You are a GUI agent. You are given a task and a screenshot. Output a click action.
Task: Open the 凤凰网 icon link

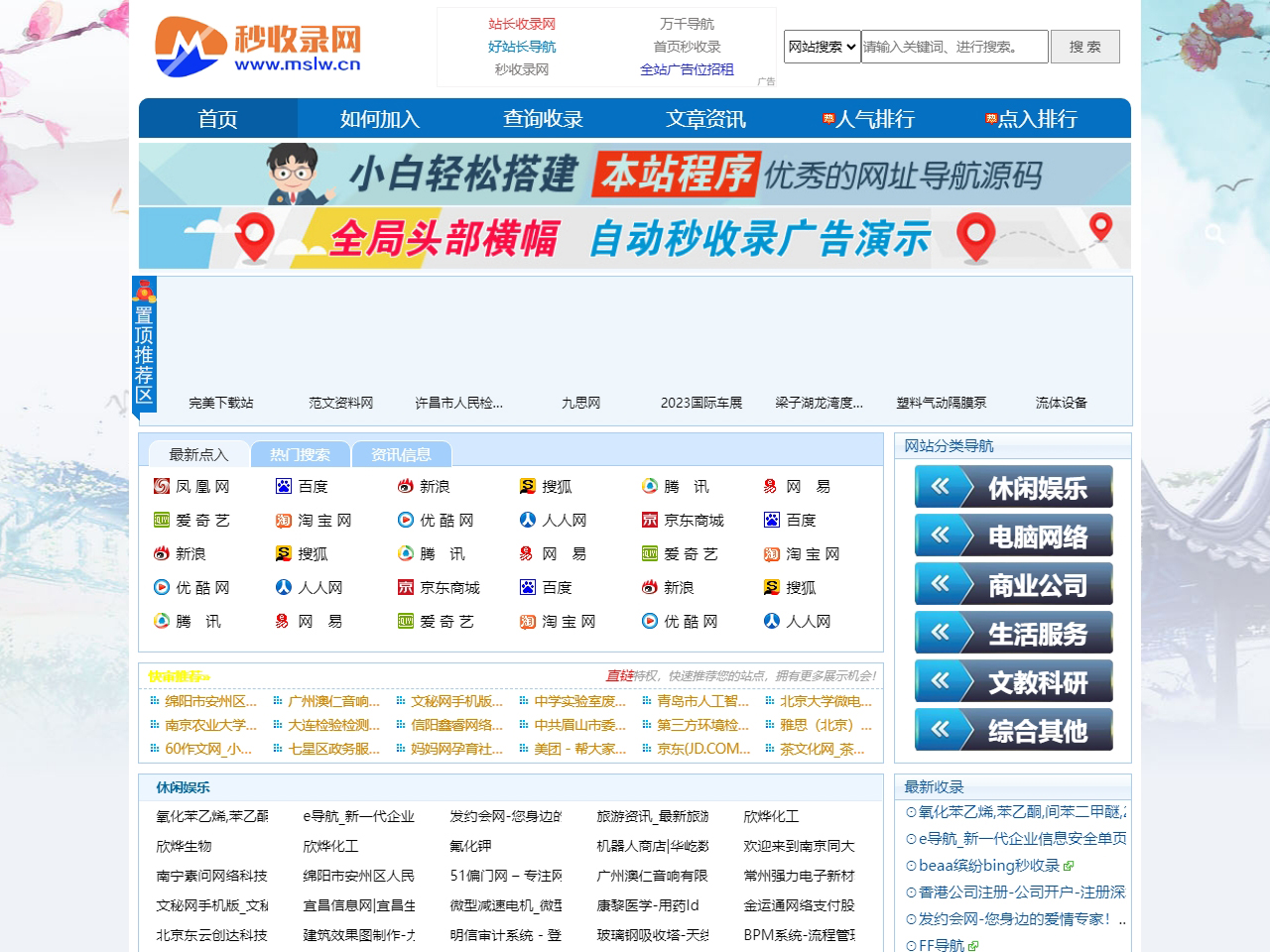(x=162, y=486)
